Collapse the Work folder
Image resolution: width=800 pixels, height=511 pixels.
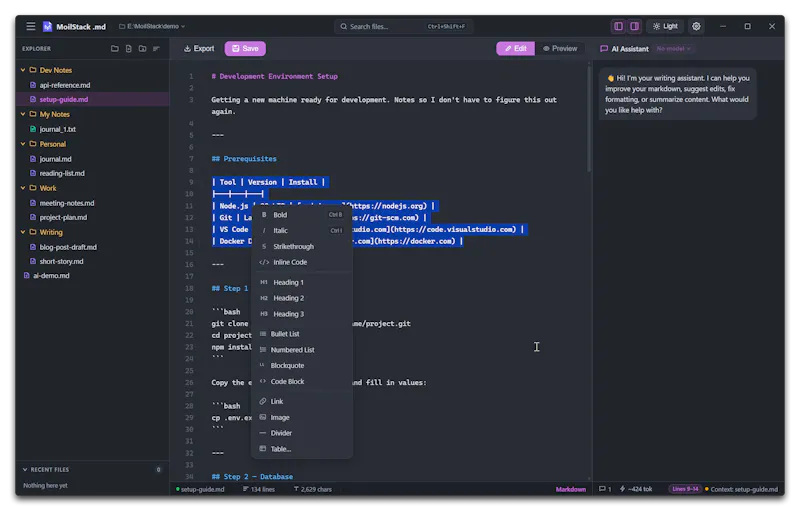click(23, 188)
